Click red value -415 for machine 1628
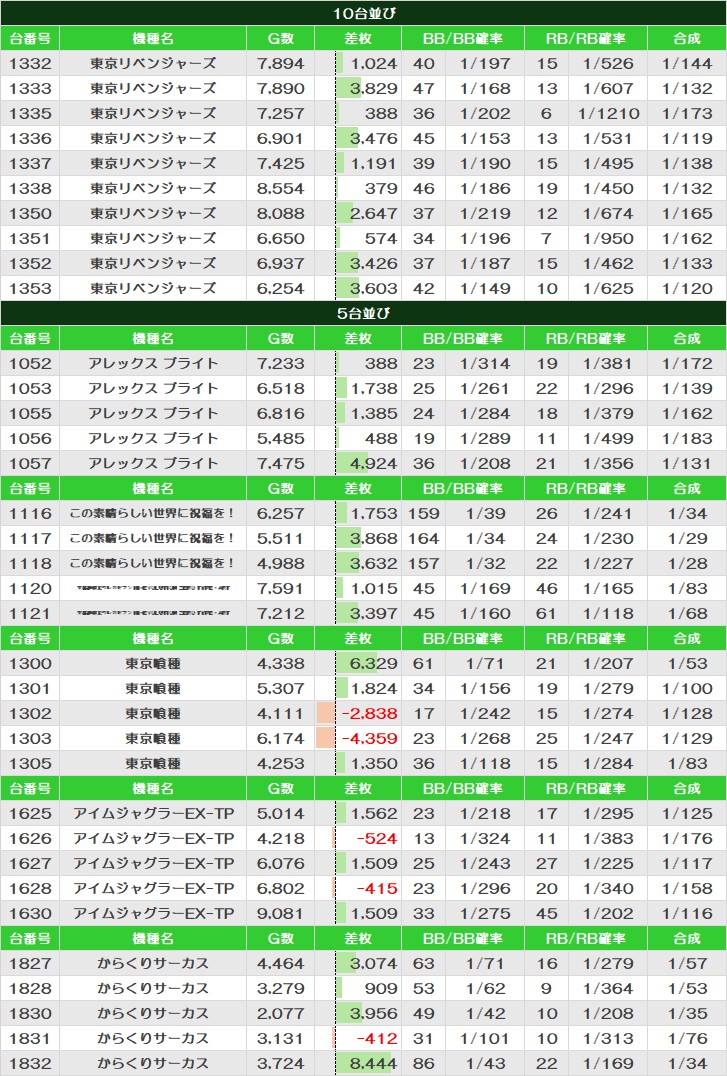The image size is (727, 1076). [377, 889]
